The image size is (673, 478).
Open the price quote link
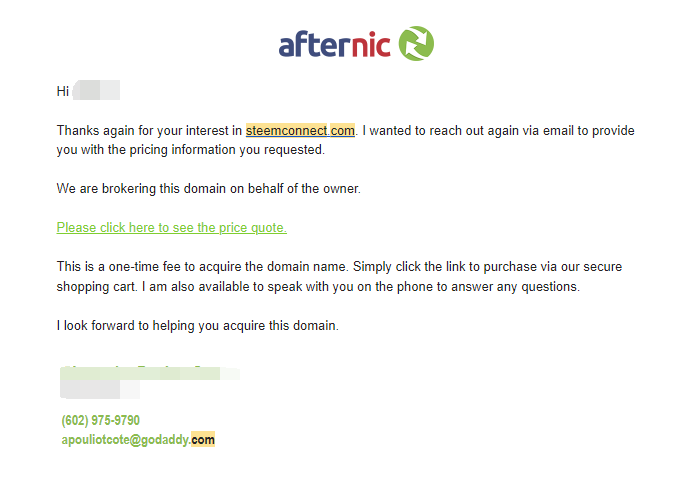[x=172, y=227]
